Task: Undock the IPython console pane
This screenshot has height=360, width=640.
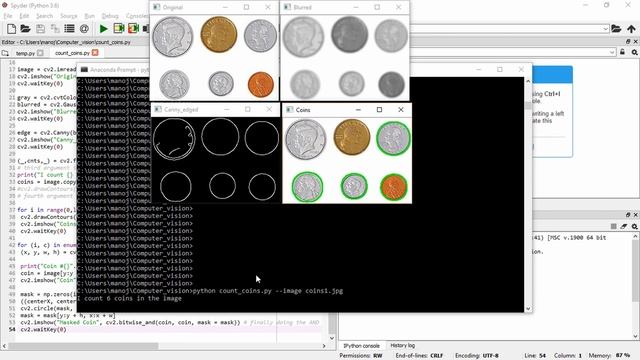Action: pos(628,215)
